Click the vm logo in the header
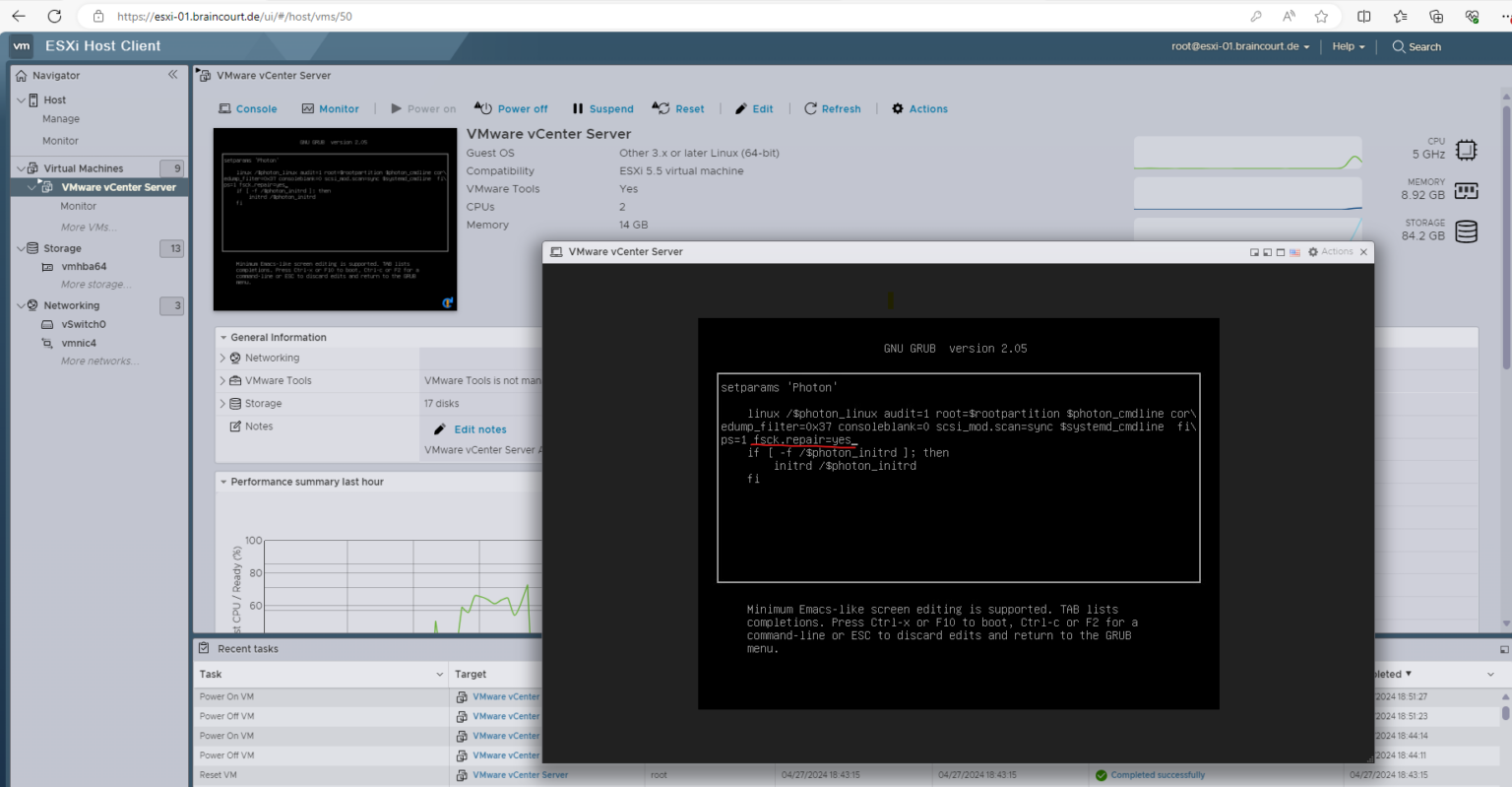Screen dimensions: 1512x787 click(x=22, y=46)
